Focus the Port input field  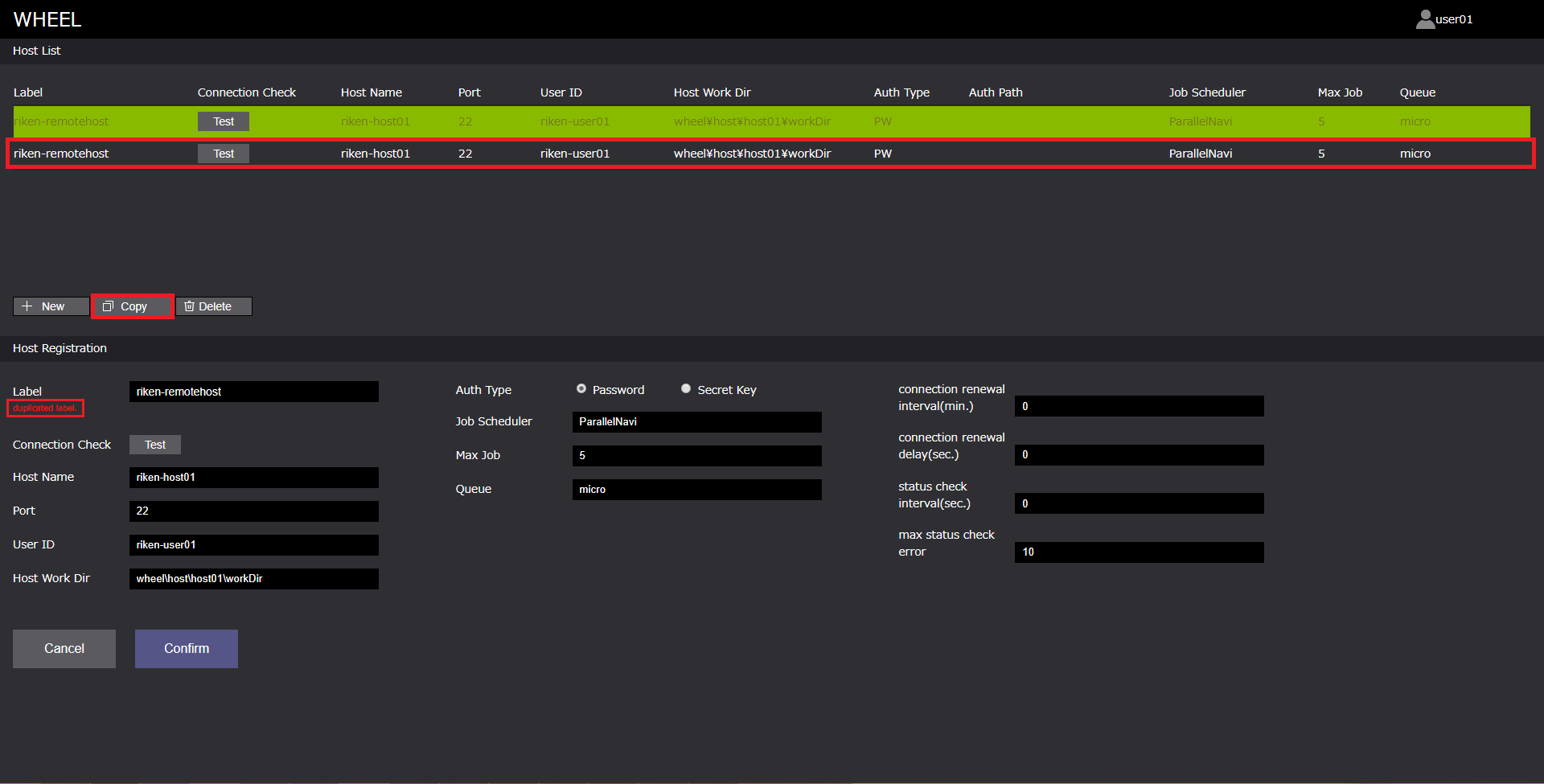253,511
